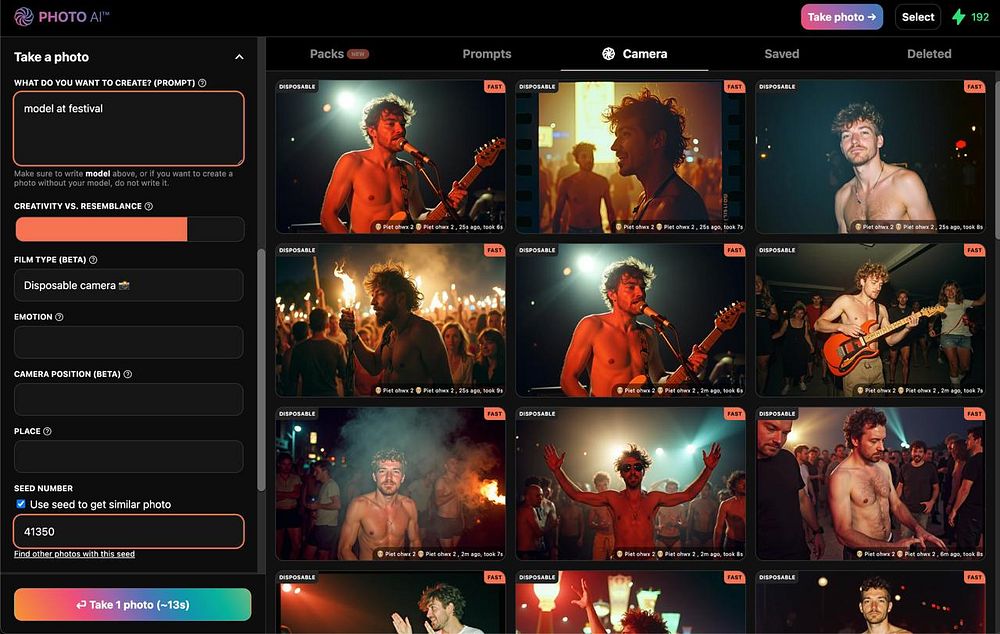Screen dimensions: 1000x634
Task: Click FAST badge on filmstrip profile photo
Action: tap(734, 87)
